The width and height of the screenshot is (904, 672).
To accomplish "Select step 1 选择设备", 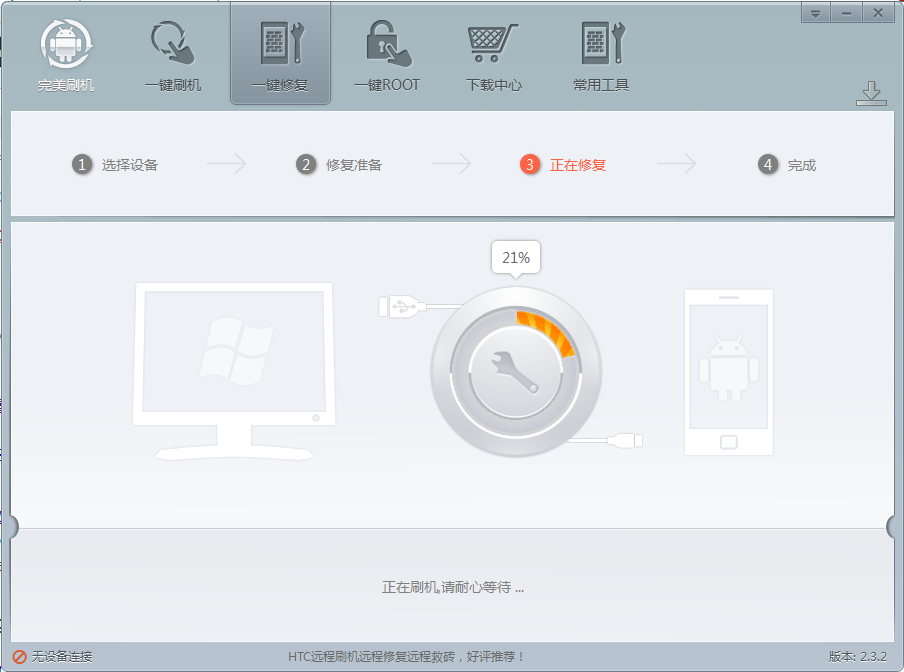I will coord(115,165).
